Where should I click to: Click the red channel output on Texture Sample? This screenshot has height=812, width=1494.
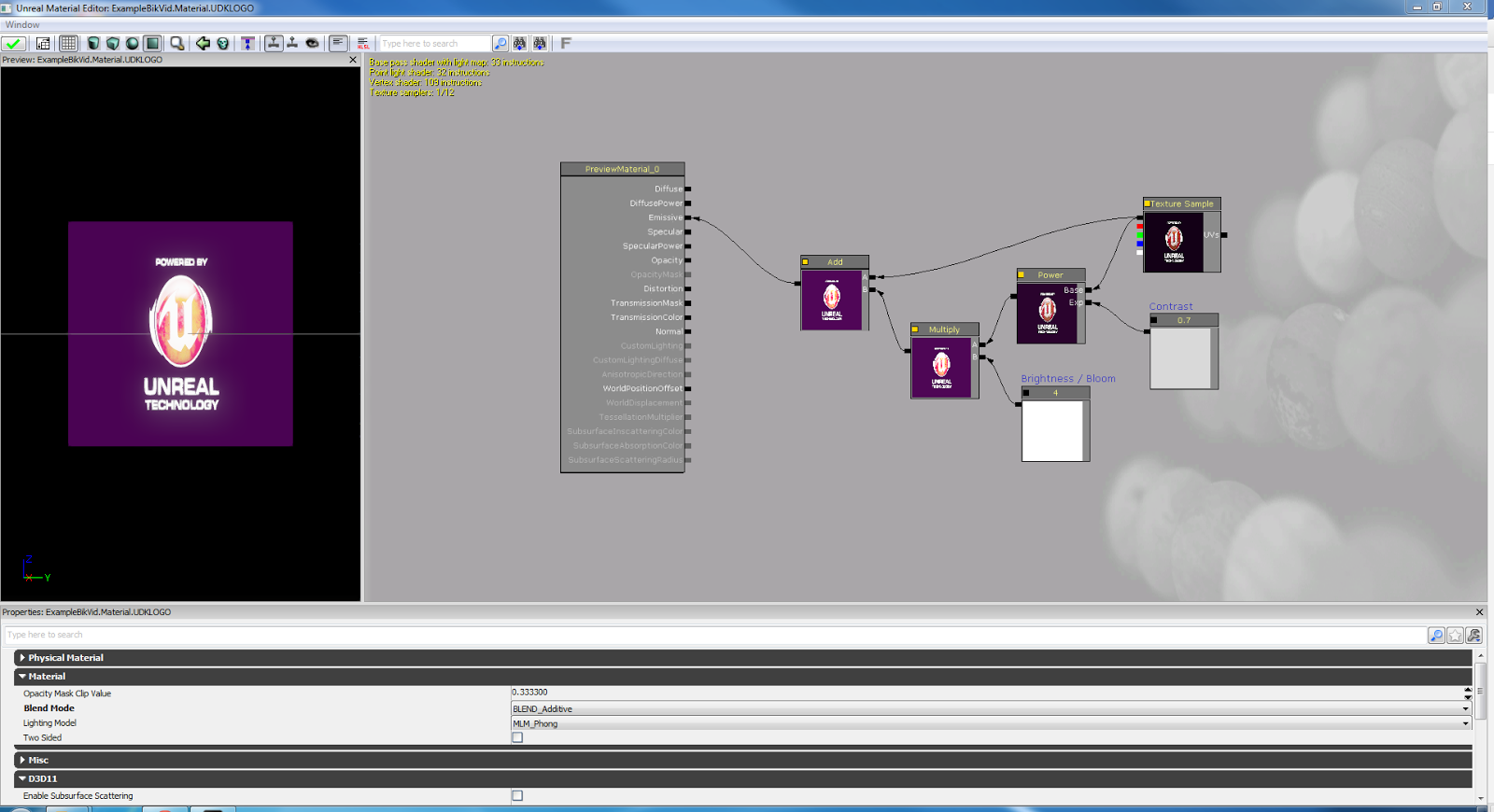1139,227
